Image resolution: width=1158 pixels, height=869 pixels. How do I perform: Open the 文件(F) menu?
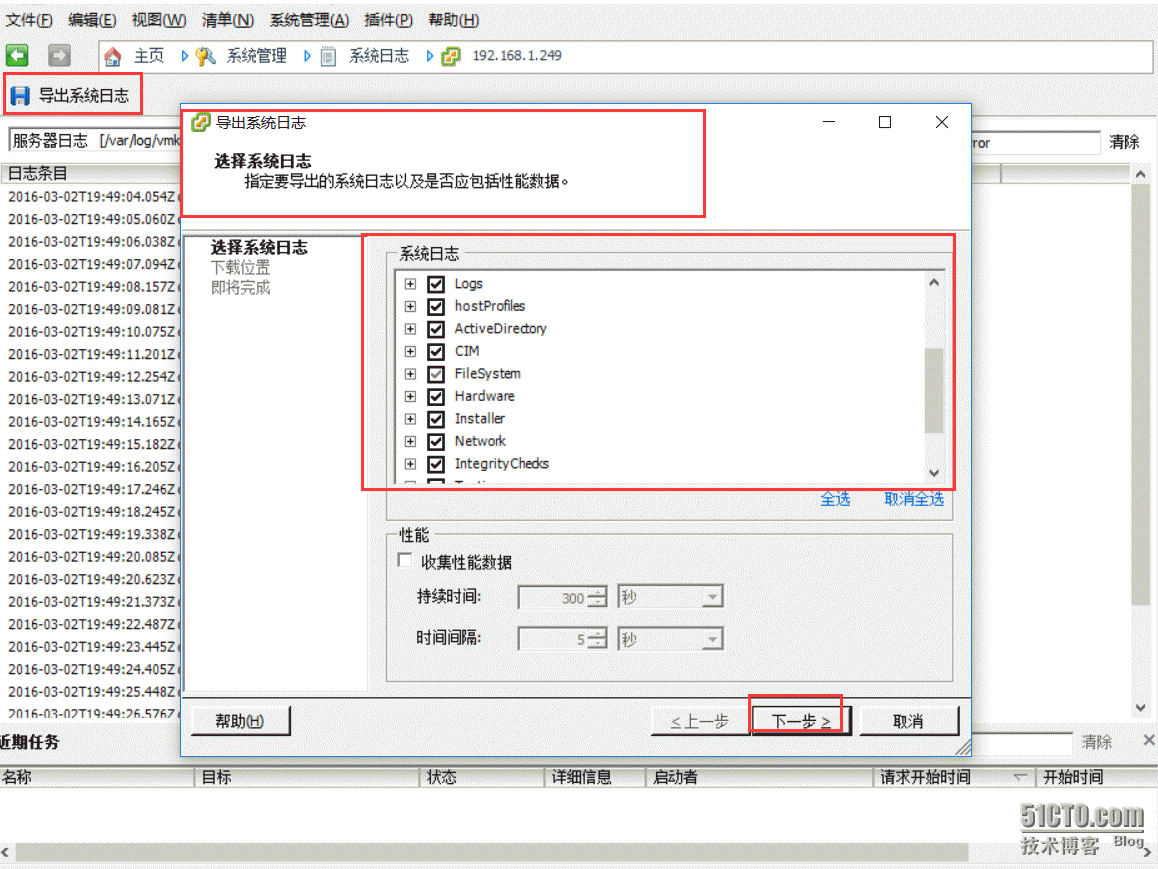click(x=29, y=20)
